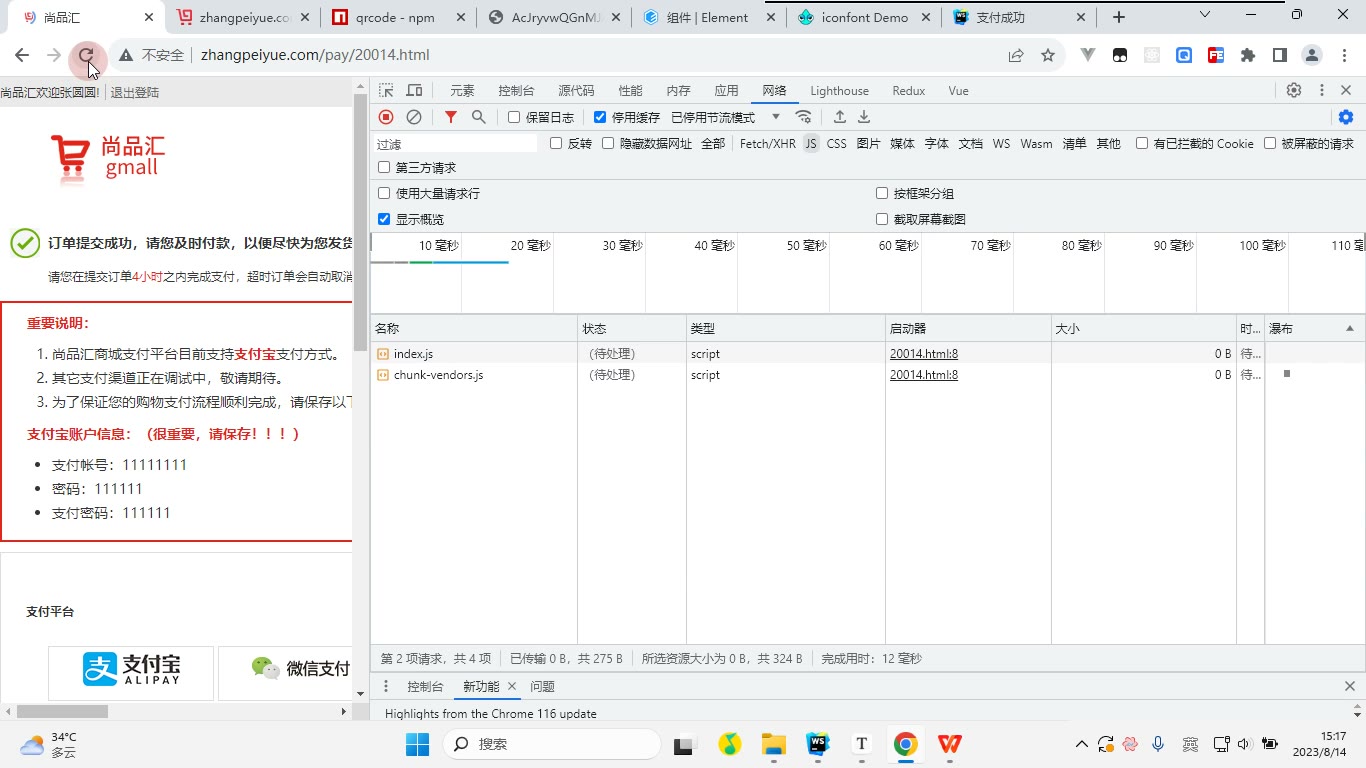Toggle the red filter funnel icon

click(451, 117)
